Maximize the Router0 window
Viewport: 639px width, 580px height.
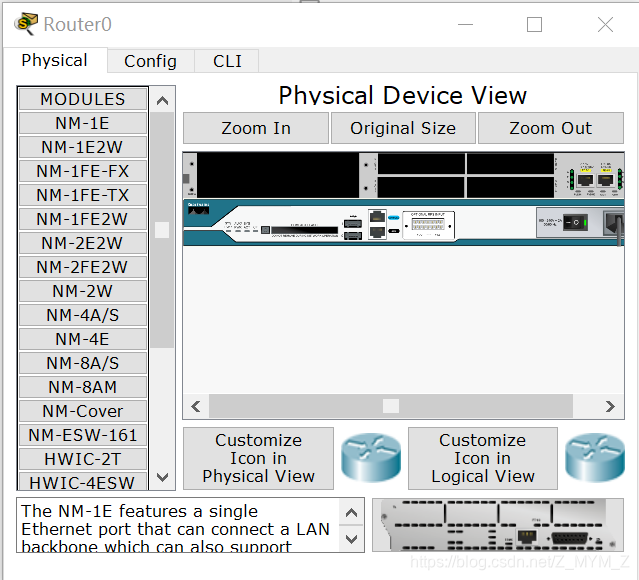pyautogui.click(x=534, y=24)
